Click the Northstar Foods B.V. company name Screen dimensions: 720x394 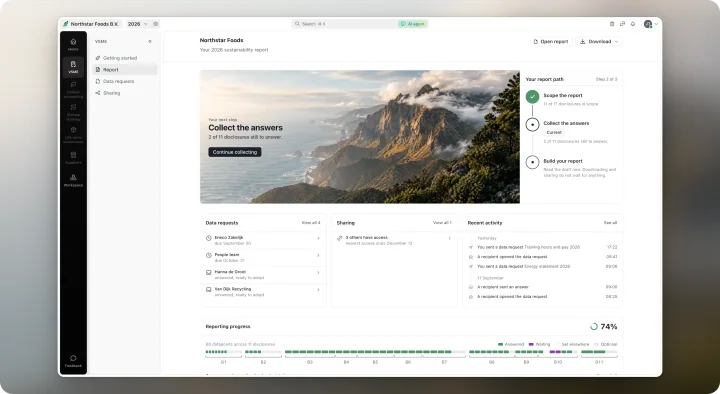[x=95, y=24]
